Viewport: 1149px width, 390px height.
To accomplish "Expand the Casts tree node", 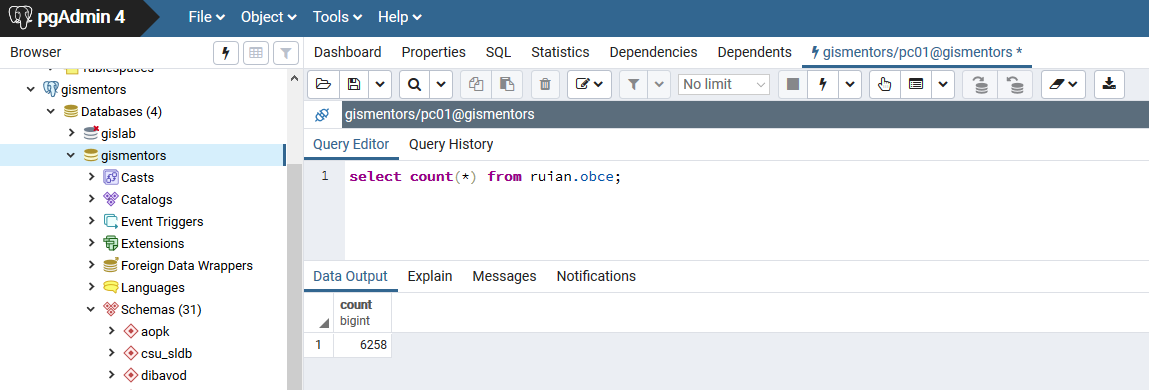I will 91,177.
